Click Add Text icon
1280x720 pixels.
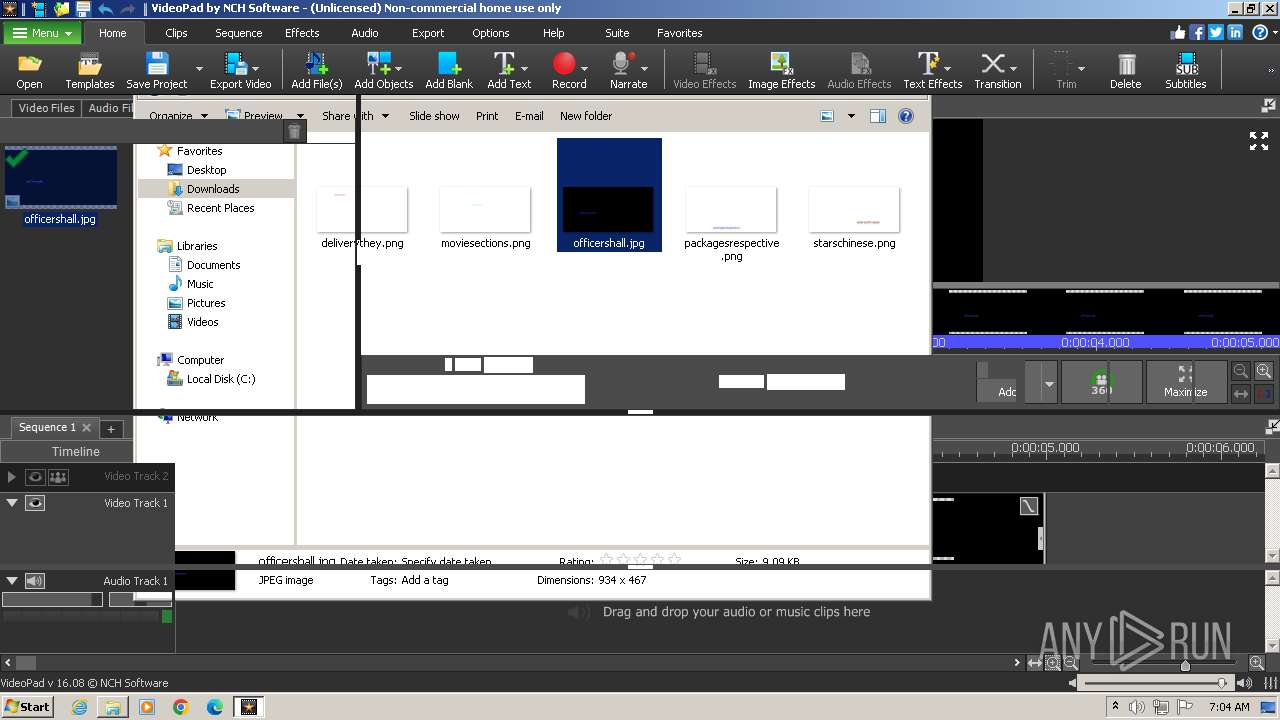click(x=504, y=70)
